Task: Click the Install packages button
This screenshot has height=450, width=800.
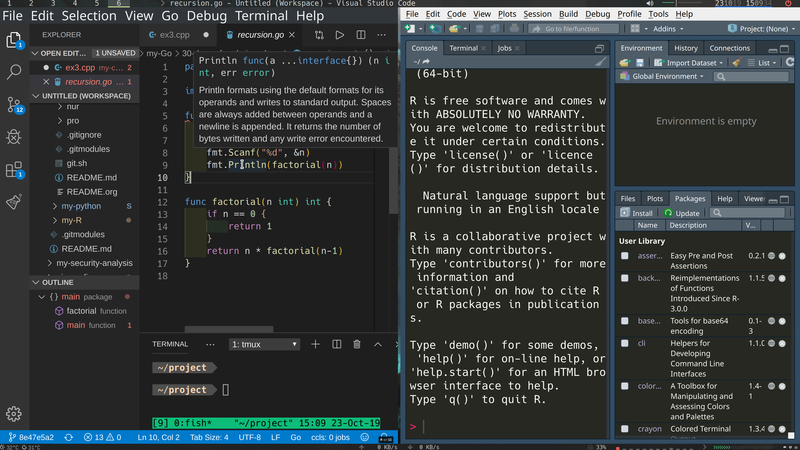Action: (636, 213)
